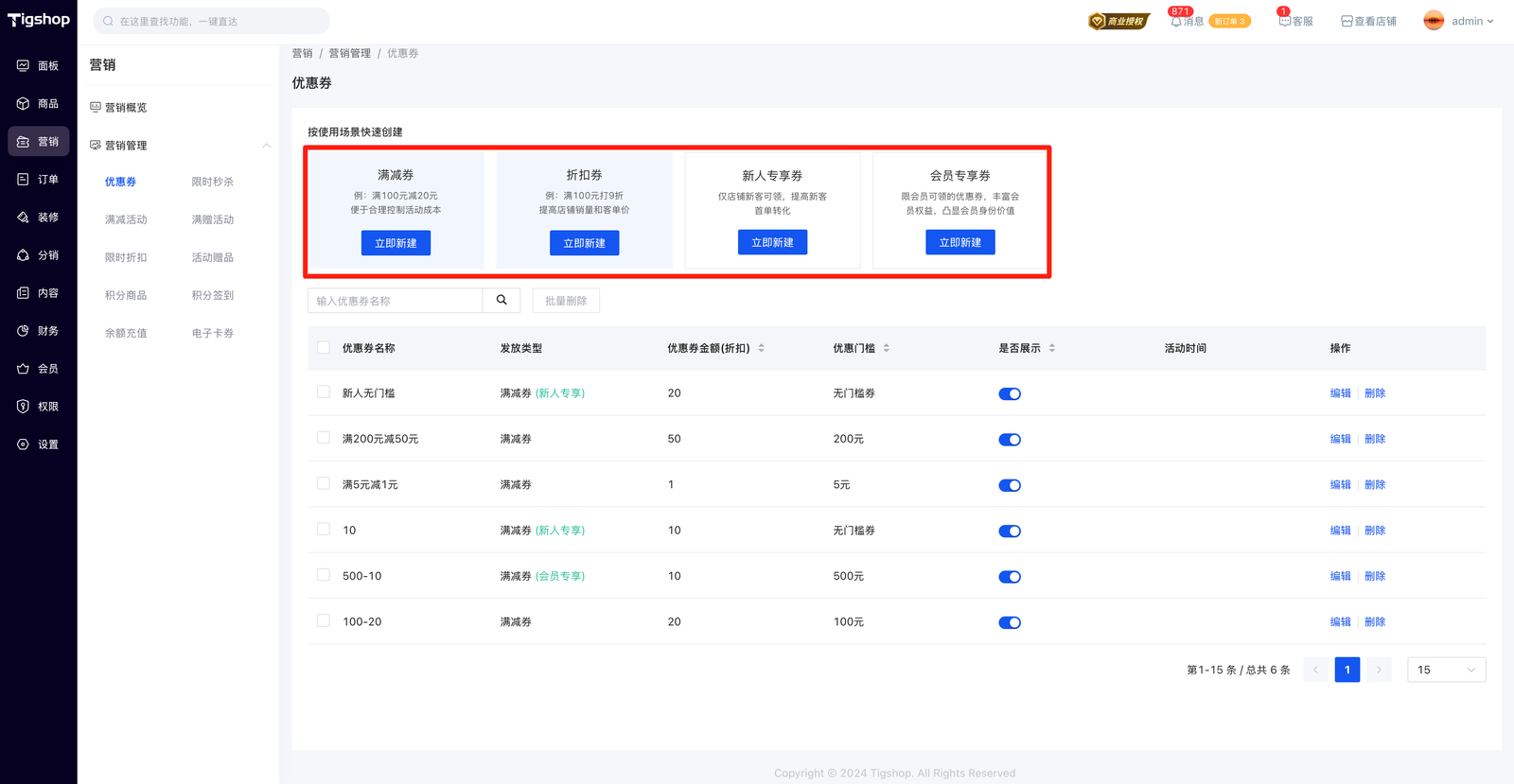Viewport: 1514px width, 784px height.
Task: Sort by 优惠券金额(折扣) column
Action: (761, 348)
